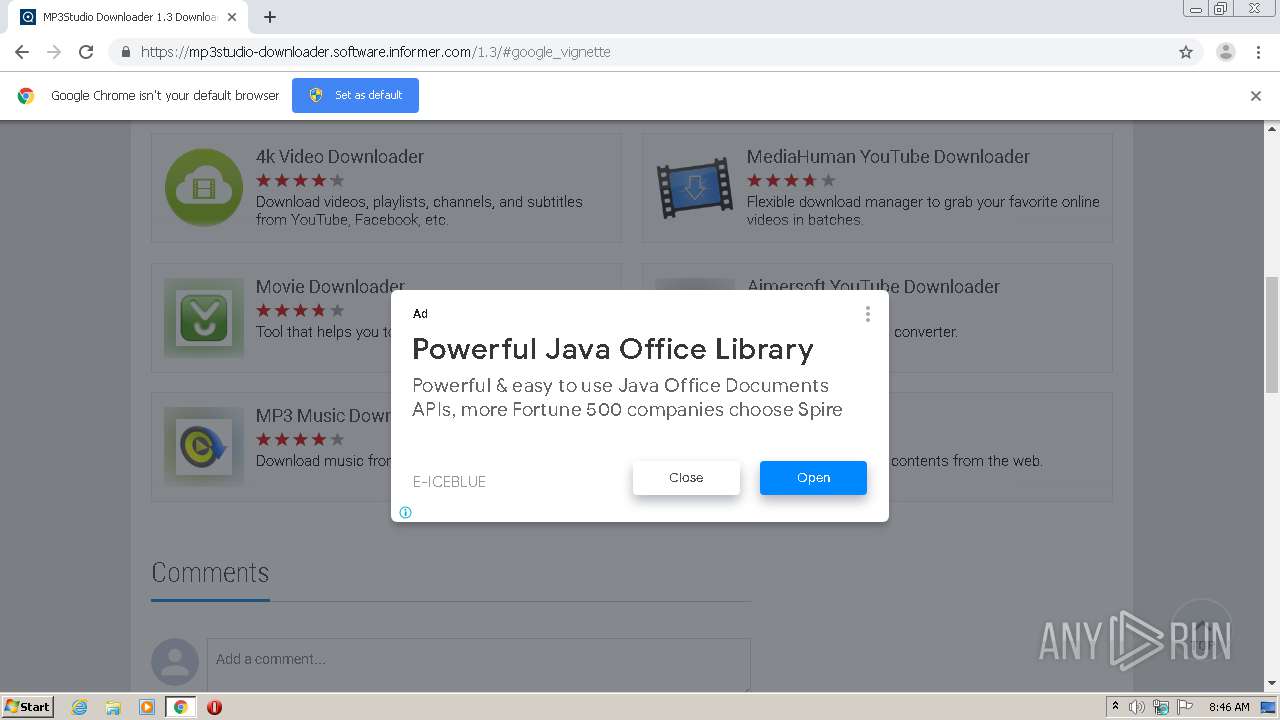This screenshot has height=720, width=1280.
Task: Click the scrollbar down arrow
Action: [1272, 684]
